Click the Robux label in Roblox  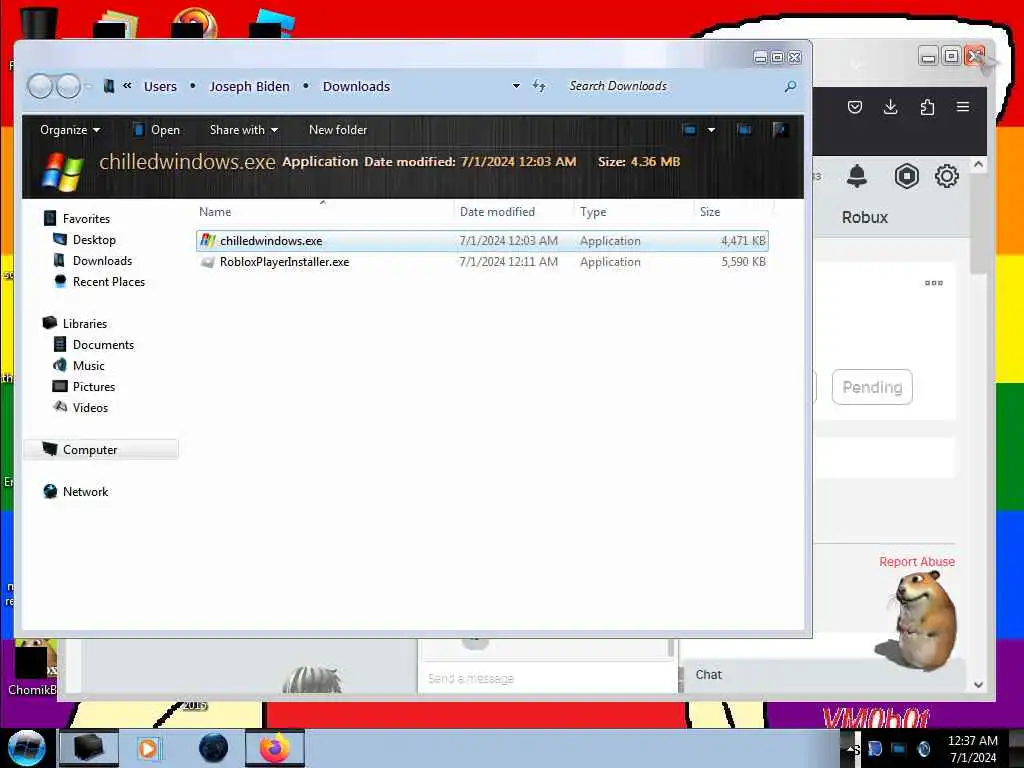(x=864, y=217)
